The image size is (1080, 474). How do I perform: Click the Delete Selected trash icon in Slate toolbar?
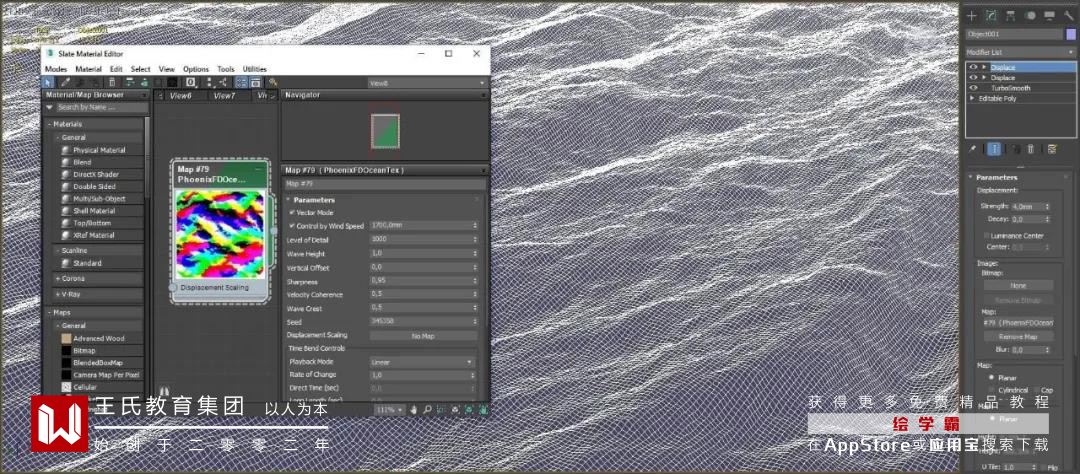tap(112, 82)
